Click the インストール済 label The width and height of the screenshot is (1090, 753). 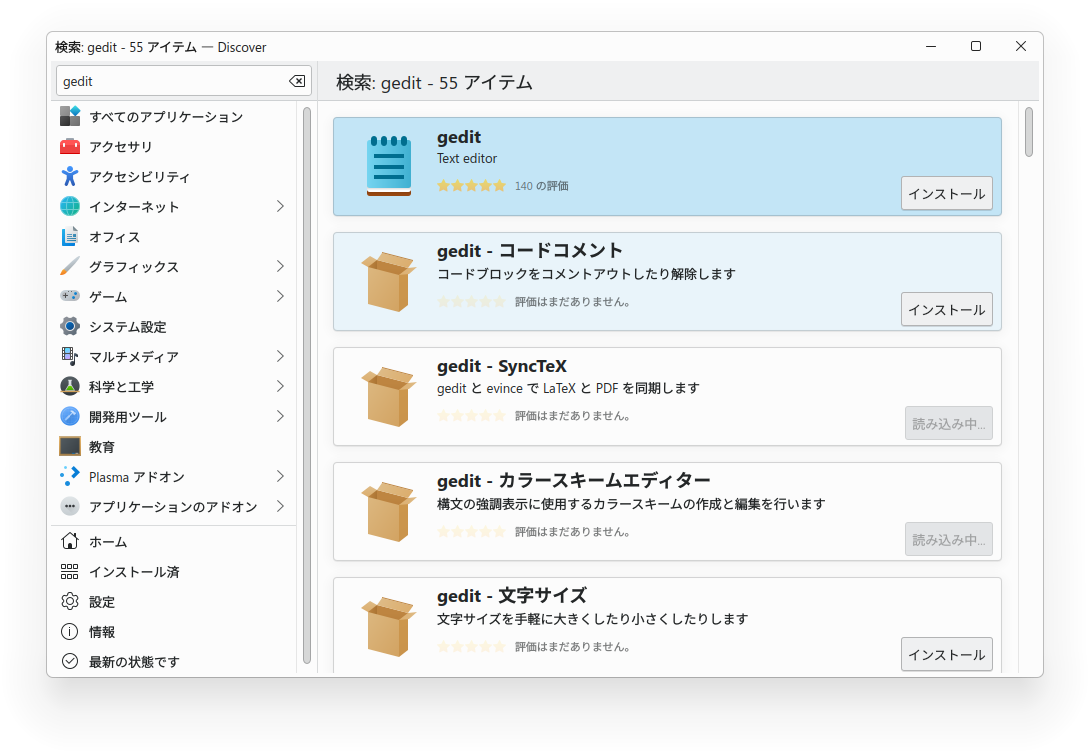pos(134,572)
